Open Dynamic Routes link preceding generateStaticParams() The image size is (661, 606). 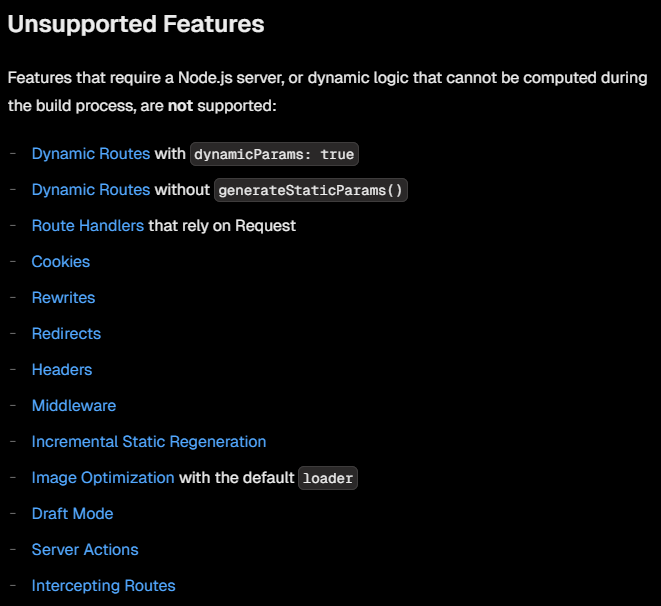coord(90,190)
